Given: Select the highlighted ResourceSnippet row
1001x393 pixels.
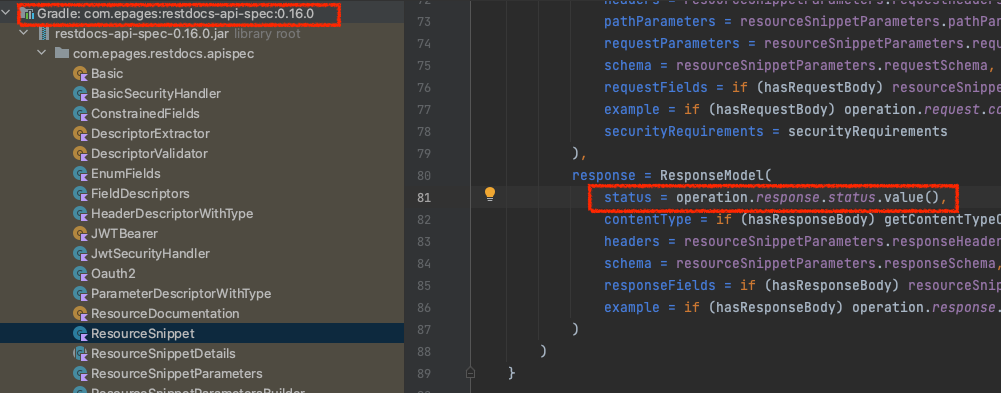Looking at the screenshot, I should click(202, 334).
